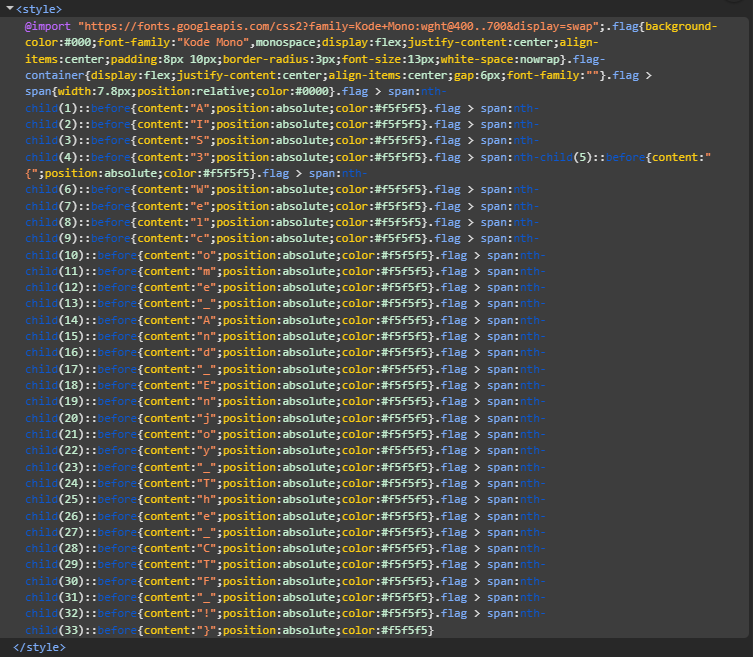Click the child(20) rule with content "j"

[x=229, y=418]
